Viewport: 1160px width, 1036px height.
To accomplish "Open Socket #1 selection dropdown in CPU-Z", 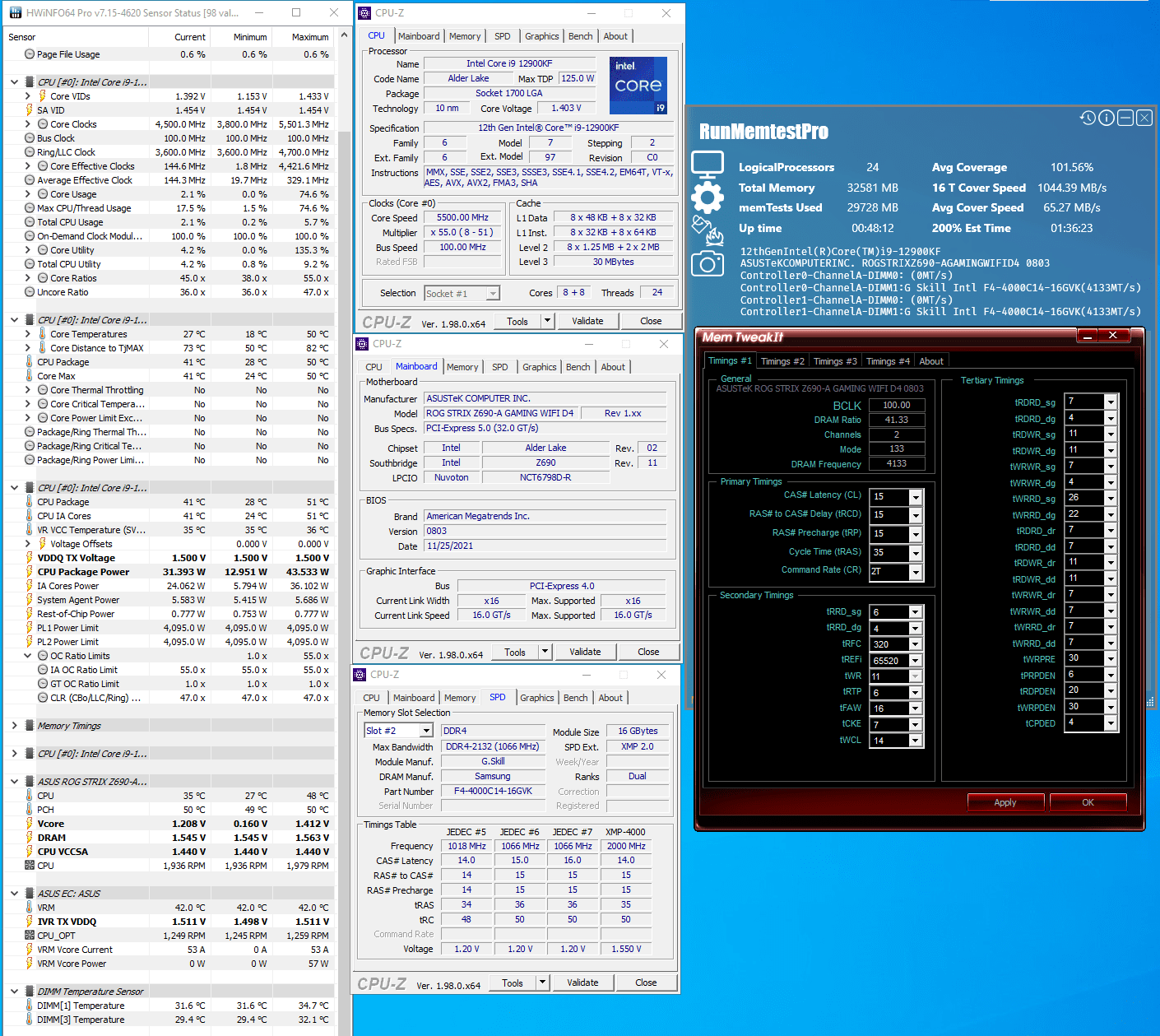I will [462, 294].
